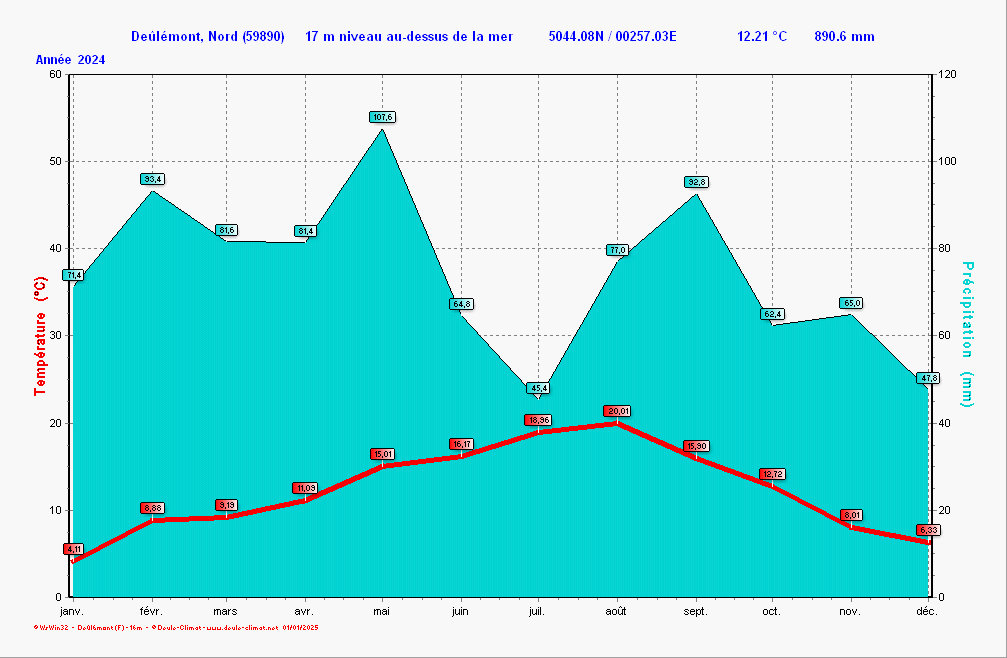Select the red 'Température (°C)' axis title

(x=41, y=337)
